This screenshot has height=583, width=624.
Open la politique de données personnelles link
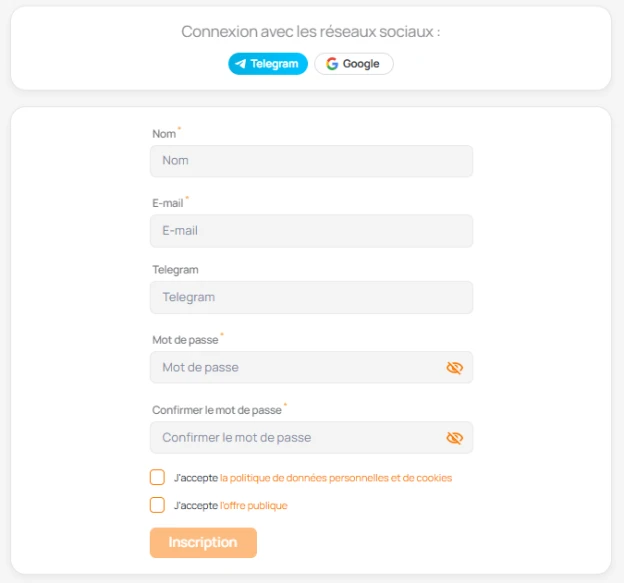[335, 478]
